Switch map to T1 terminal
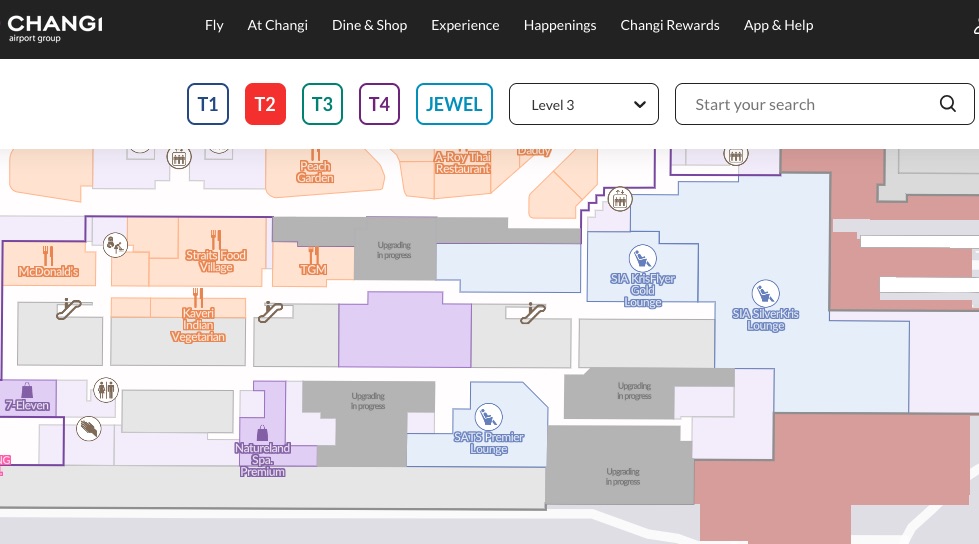 [x=208, y=104]
